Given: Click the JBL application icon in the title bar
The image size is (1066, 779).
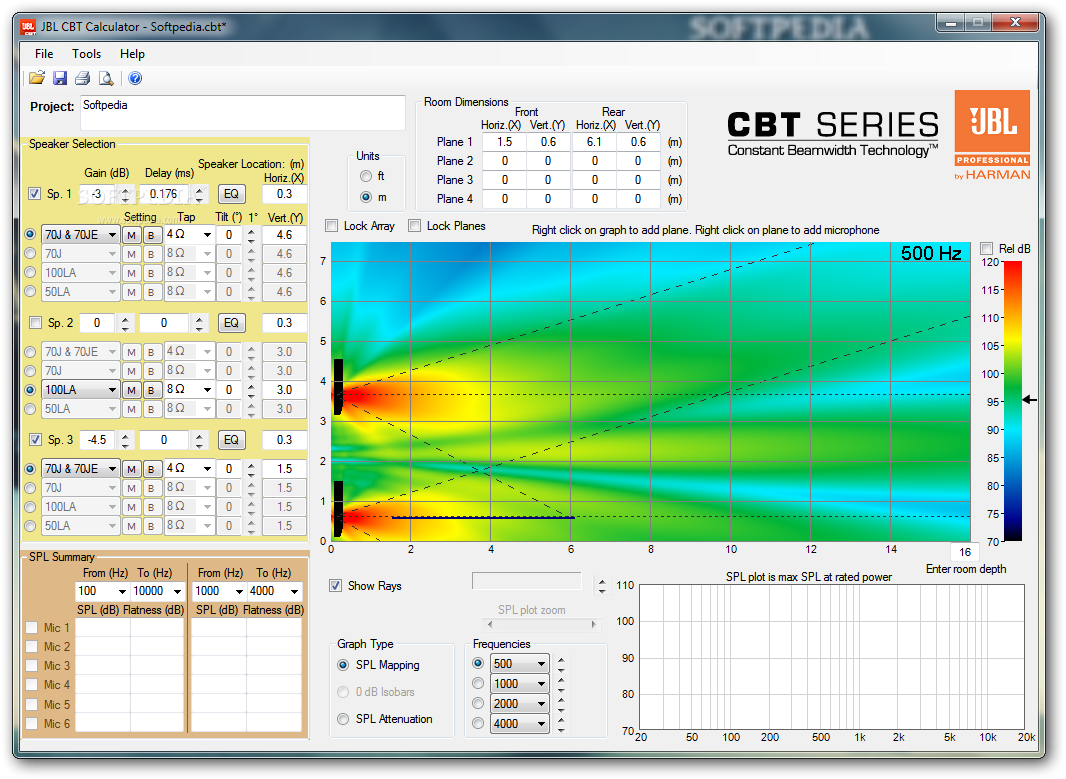Looking at the screenshot, I should coord(28,27).
